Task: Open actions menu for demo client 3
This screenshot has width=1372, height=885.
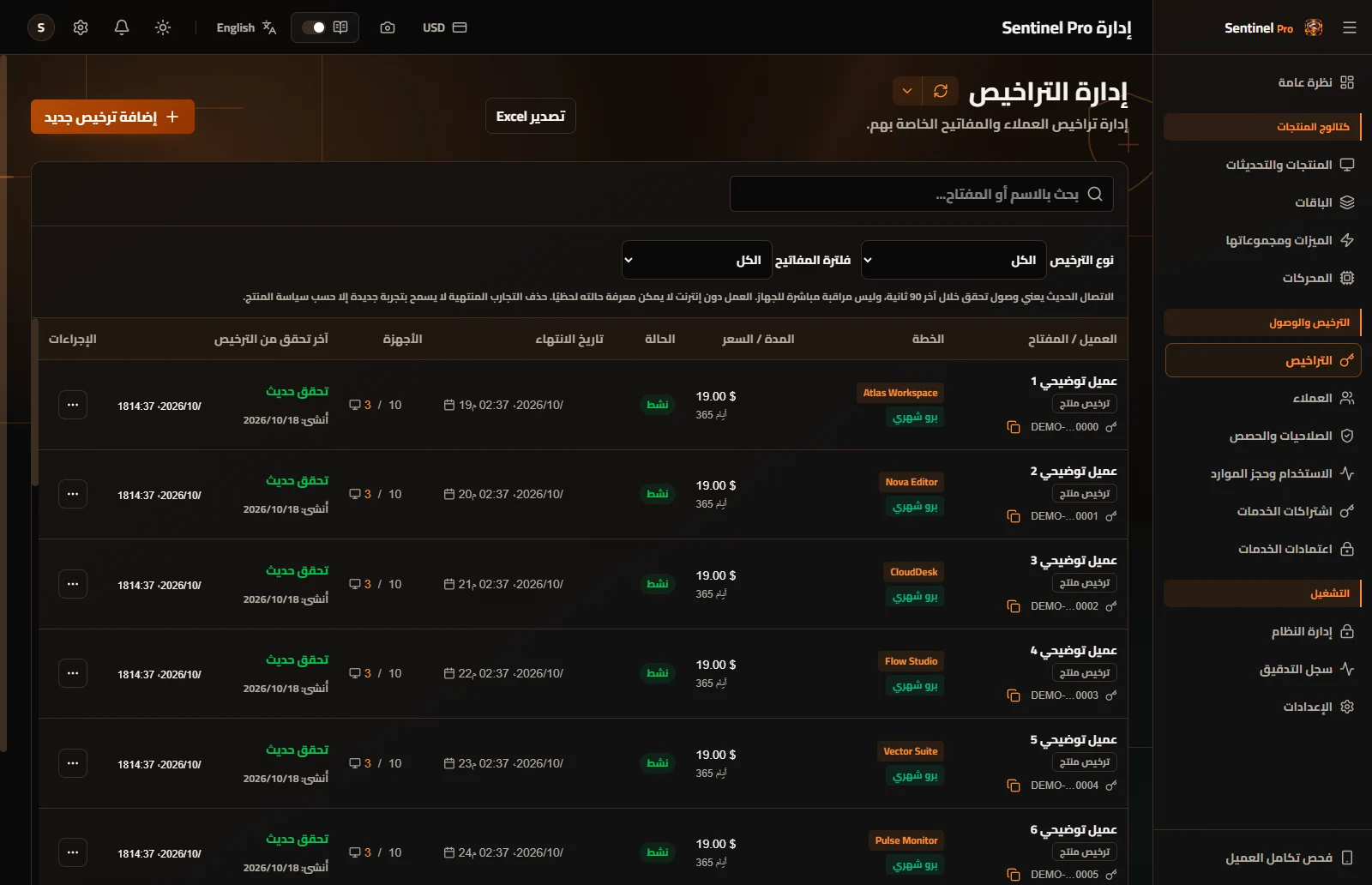Action: coord(73,584)
